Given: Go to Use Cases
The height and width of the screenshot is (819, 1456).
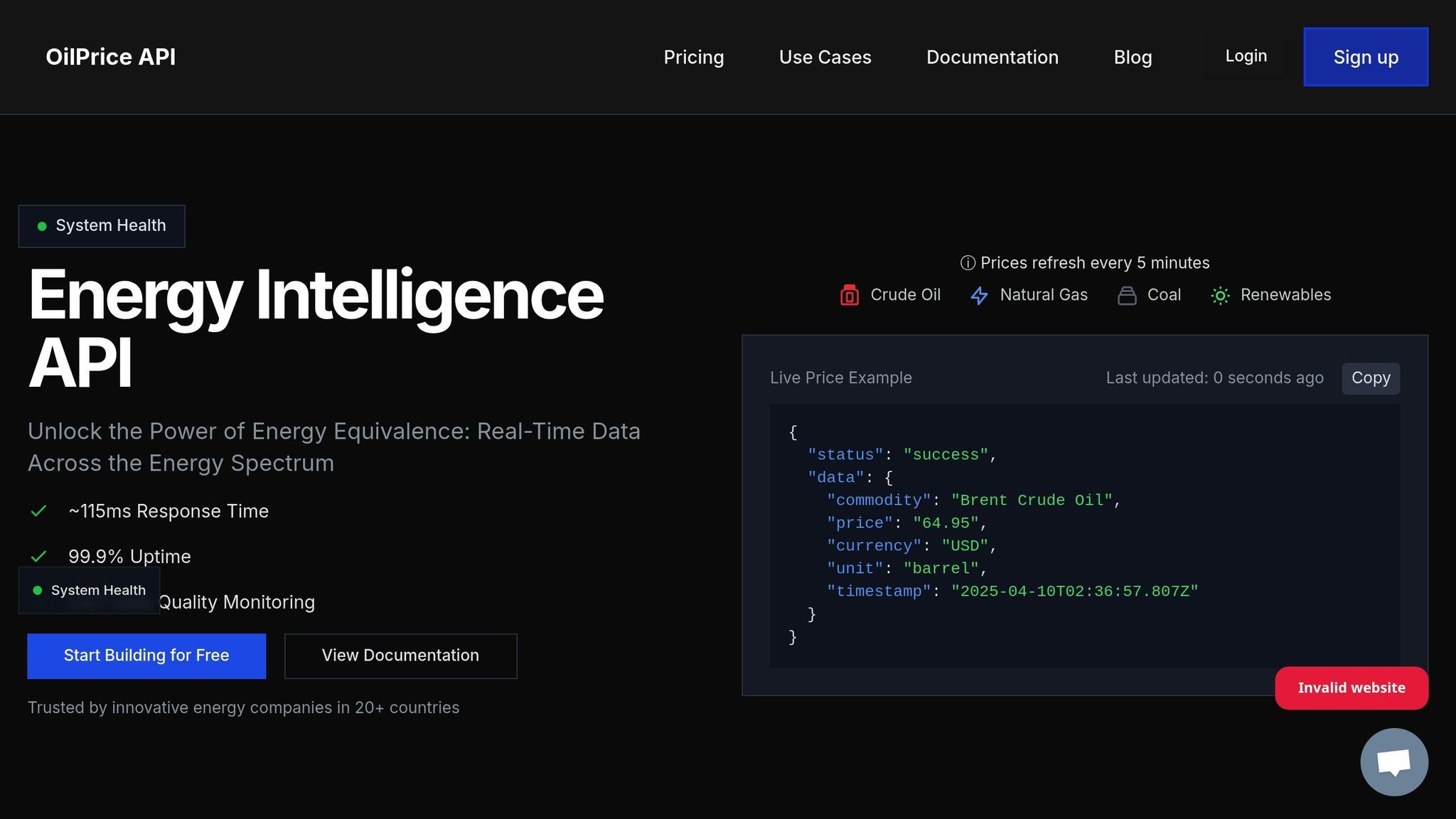Looking at the screenshot, I should pyautogui.click(x=825, y=57).
